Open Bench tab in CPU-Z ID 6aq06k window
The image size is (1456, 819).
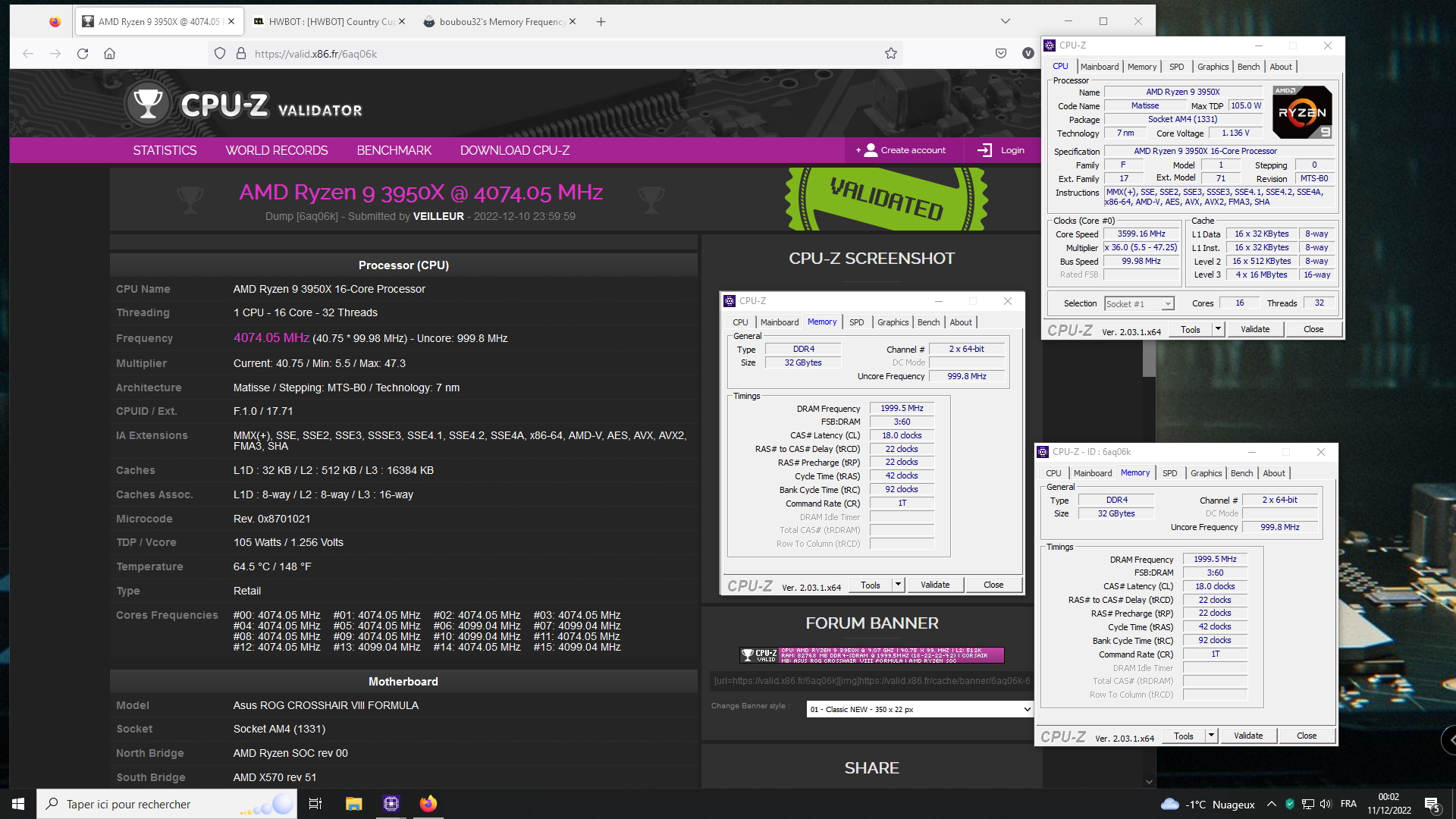[x=1241, y=473]
